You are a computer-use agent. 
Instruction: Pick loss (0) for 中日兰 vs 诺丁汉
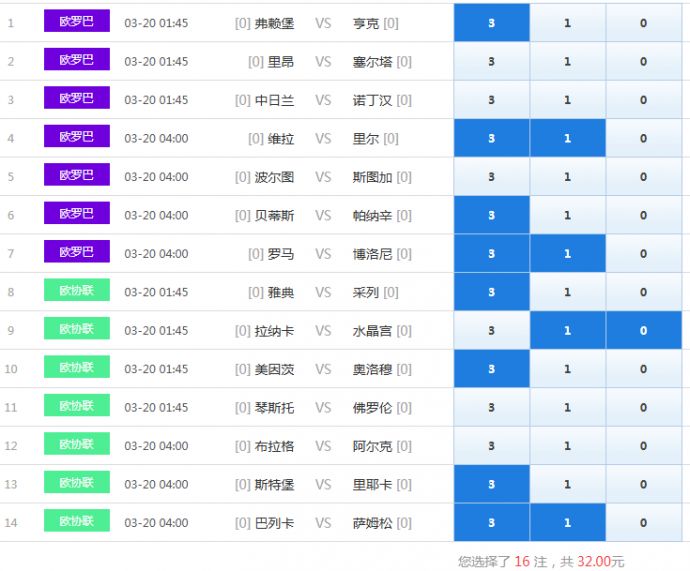[x=643, y=100]
